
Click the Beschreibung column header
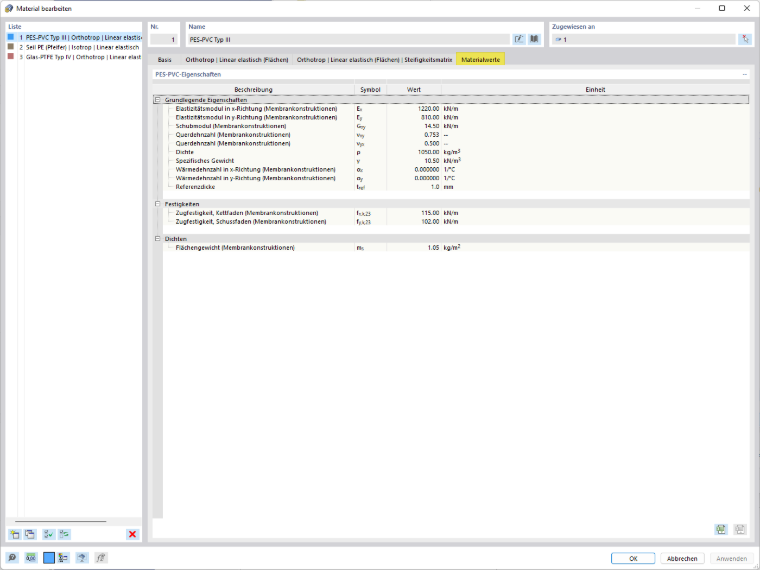pos(253,90)
